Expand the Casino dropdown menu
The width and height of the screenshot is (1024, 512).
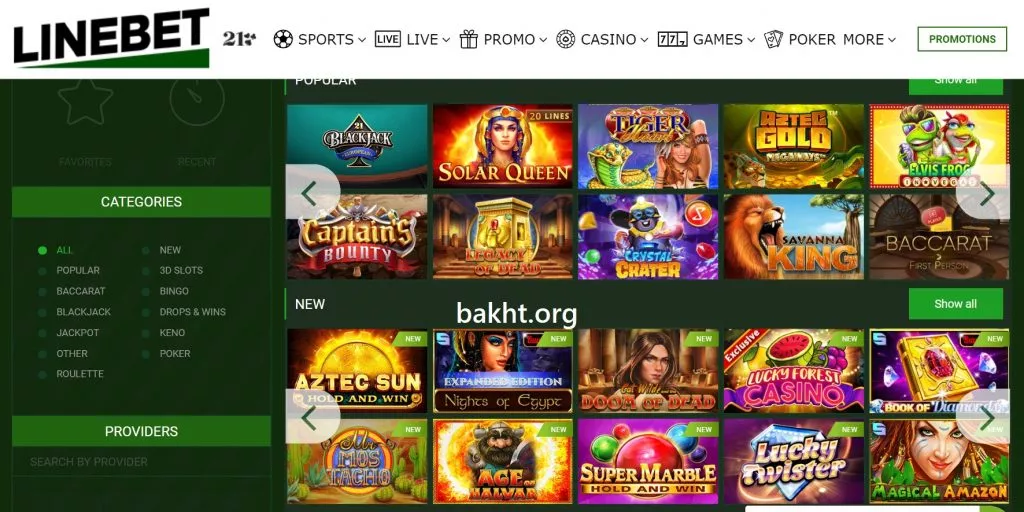pyautogui.click(x=644, y=40)
